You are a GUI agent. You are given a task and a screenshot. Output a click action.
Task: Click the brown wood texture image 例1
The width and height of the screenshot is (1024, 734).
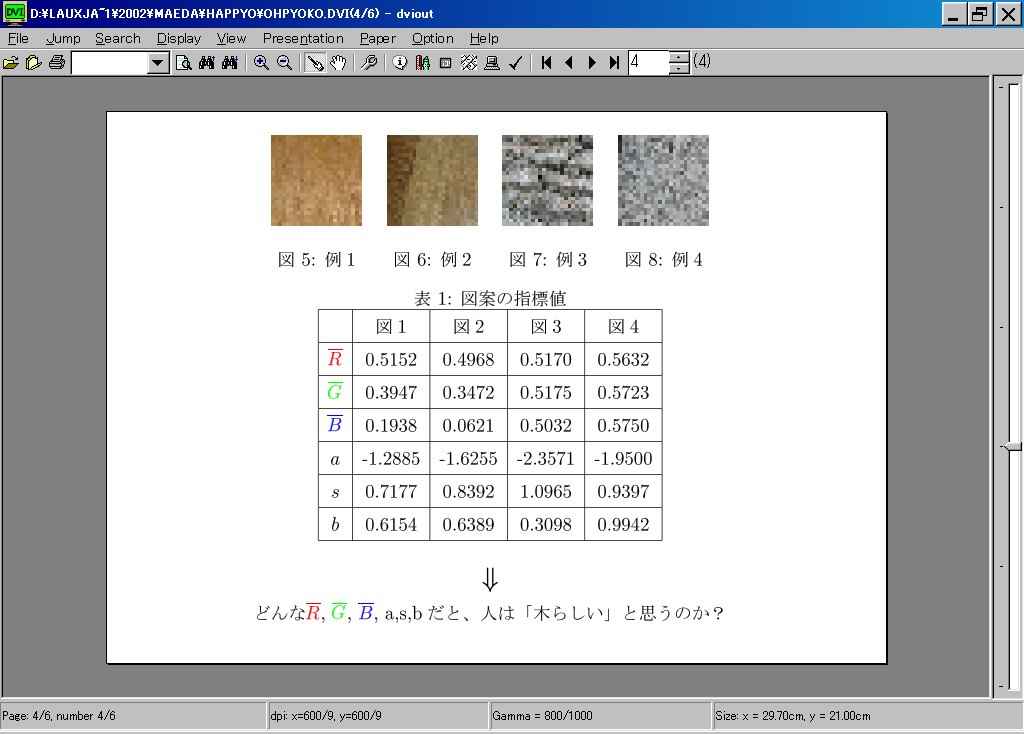coord(316,180)
